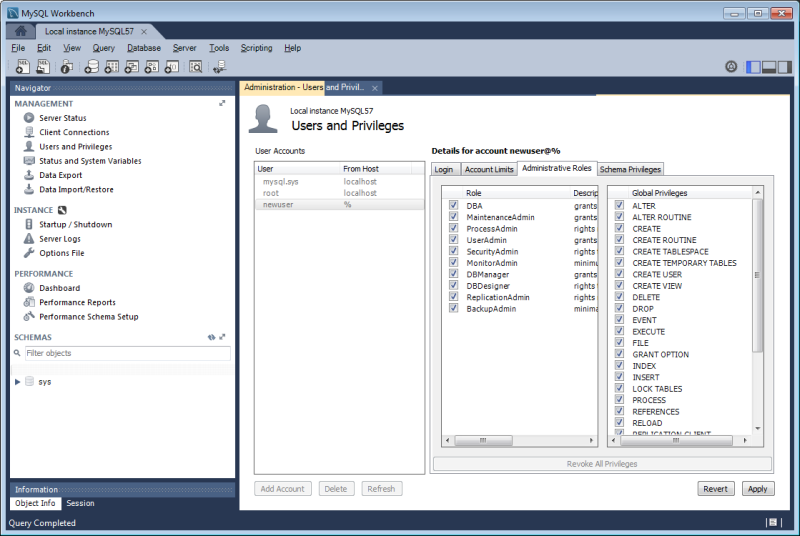Toggle the MaintenanceAdmin role checkbox
Screen dimensions: 800x536
(x=453, y=217)
